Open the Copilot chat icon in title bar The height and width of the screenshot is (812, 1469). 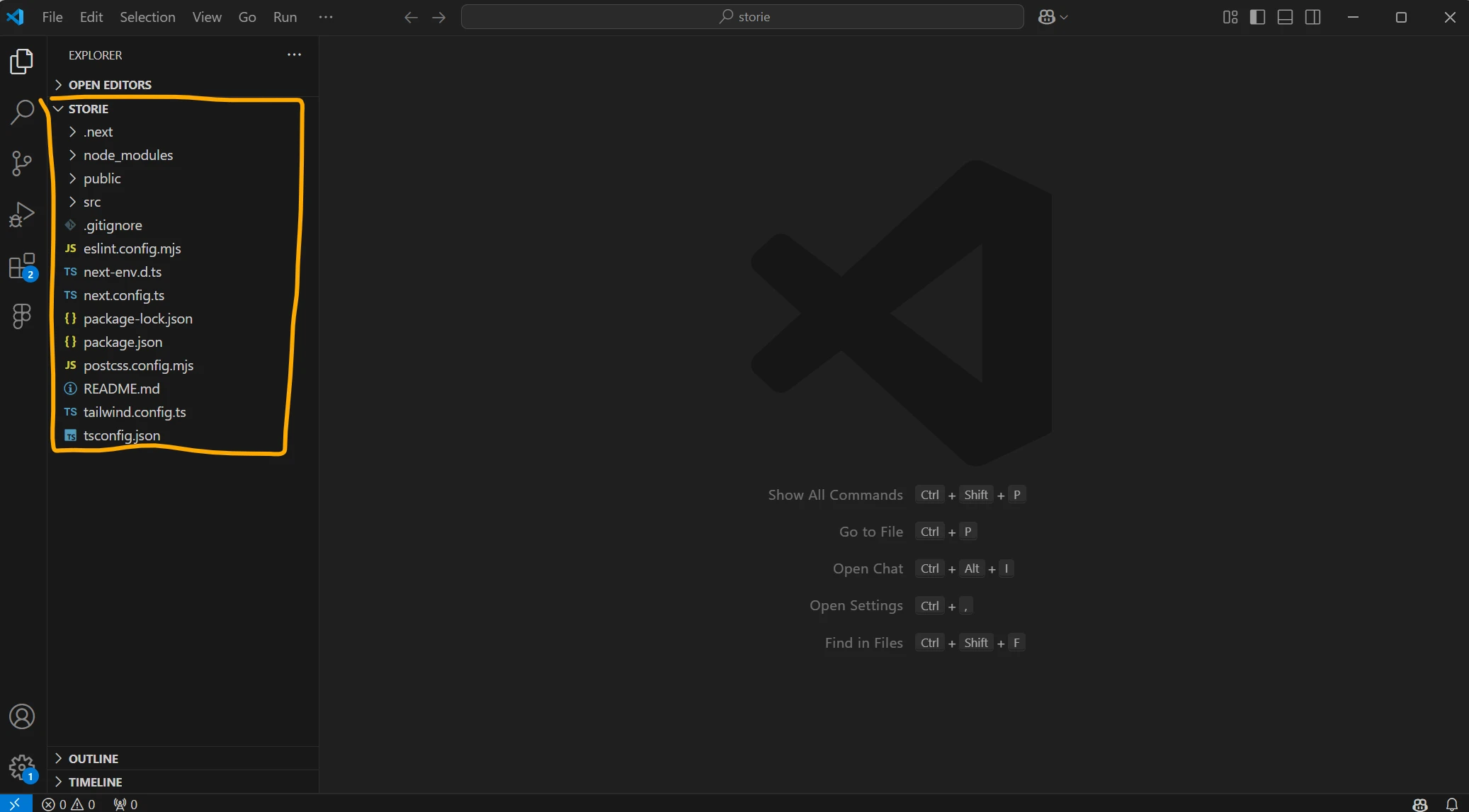(x=1046, y=17)
